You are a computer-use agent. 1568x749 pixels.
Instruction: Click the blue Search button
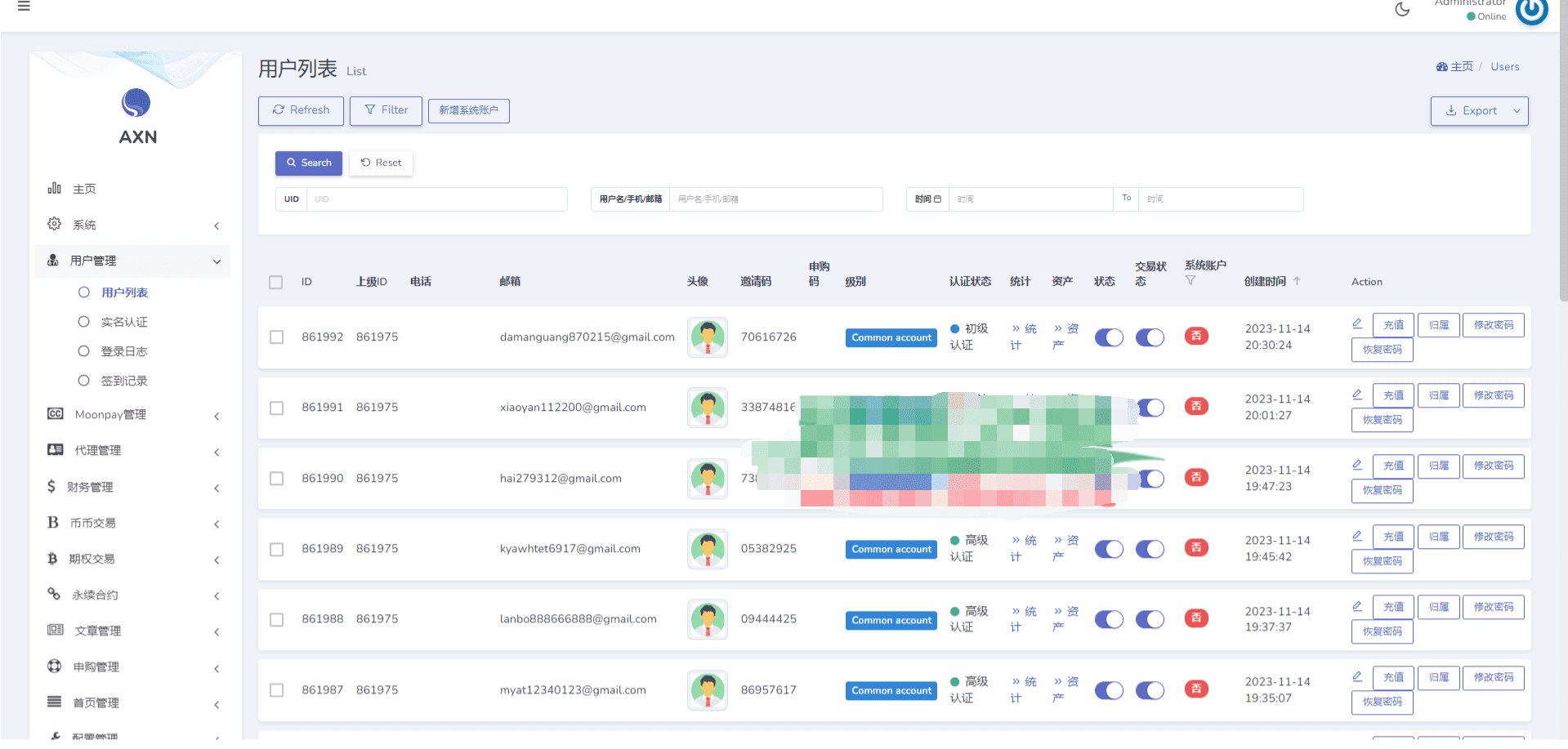[x=309, y=163]
